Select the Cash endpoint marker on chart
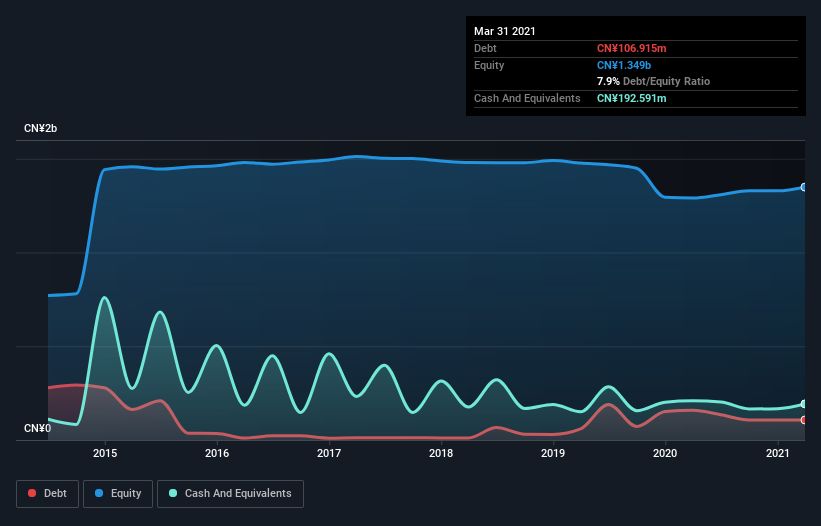 coord(804,404)
